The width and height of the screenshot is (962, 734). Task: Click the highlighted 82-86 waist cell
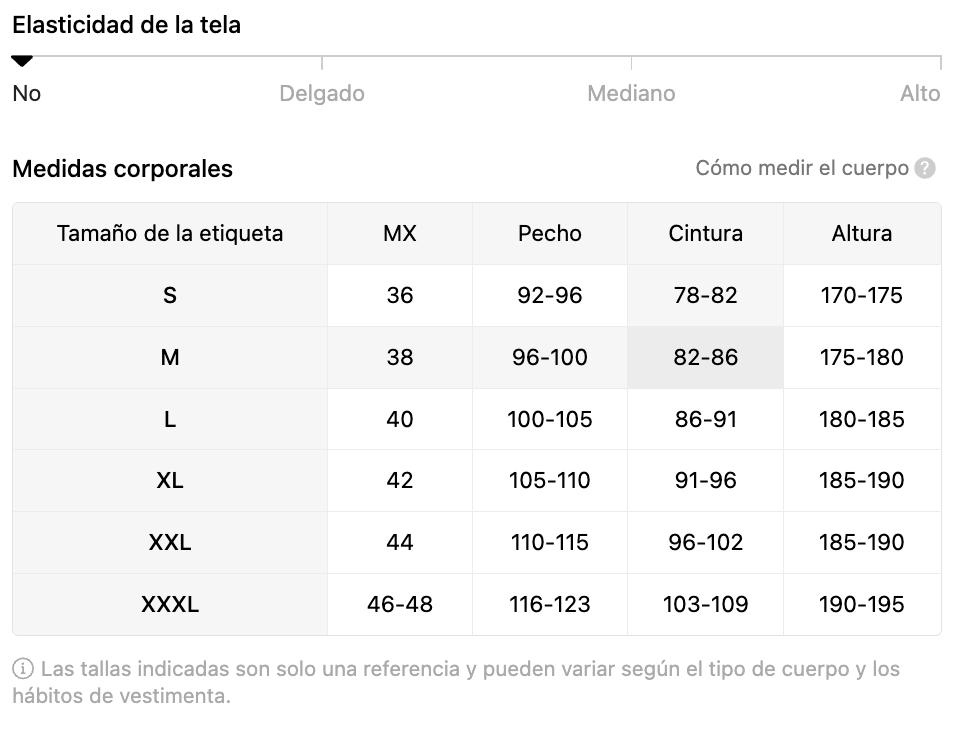coord(706,358)
